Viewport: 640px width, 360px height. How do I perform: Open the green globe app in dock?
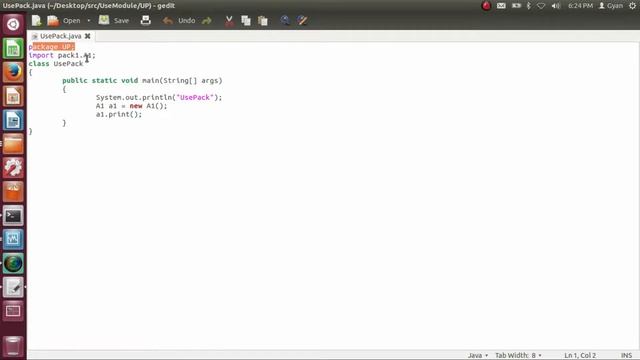[x=13, y=263]
